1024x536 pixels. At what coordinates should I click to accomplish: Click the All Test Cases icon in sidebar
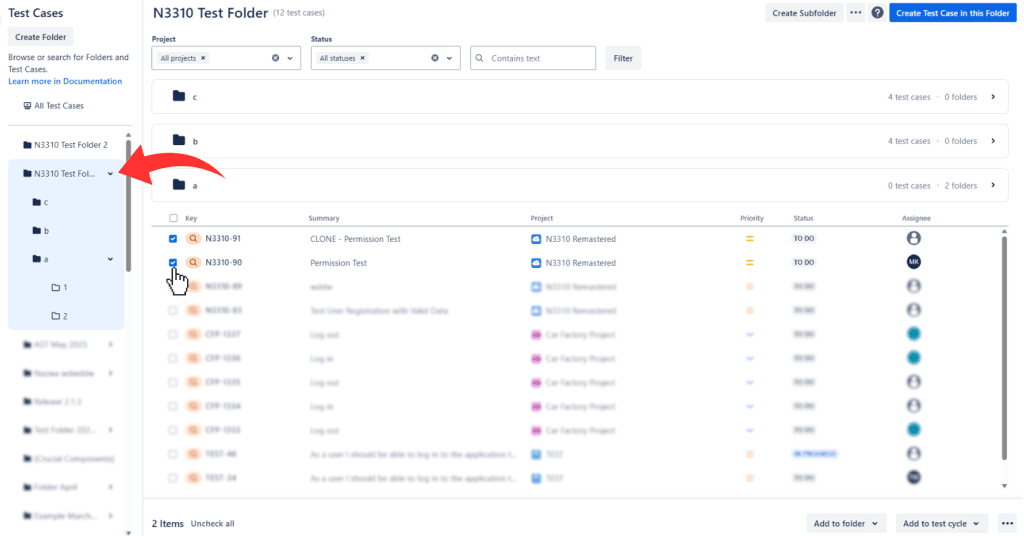point(27,106)
